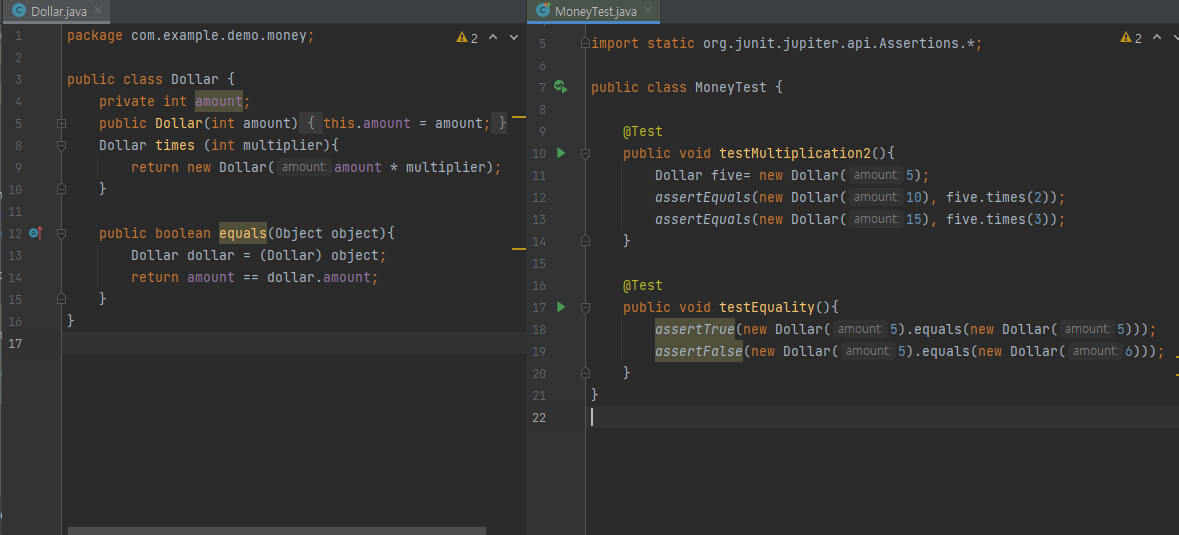Click the @Test annotation above testMultiplication2

pos(643,131)
